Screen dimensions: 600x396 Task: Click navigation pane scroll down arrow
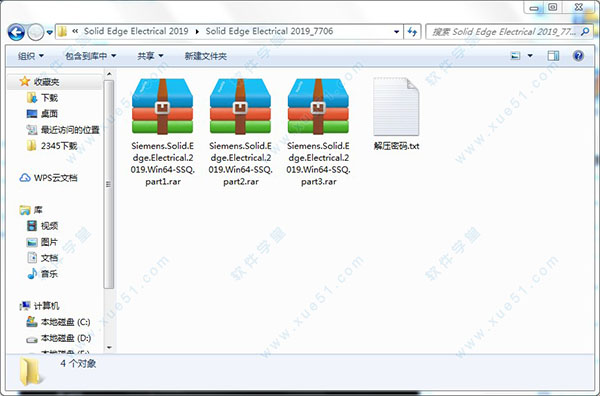click(x=109, y=347)
